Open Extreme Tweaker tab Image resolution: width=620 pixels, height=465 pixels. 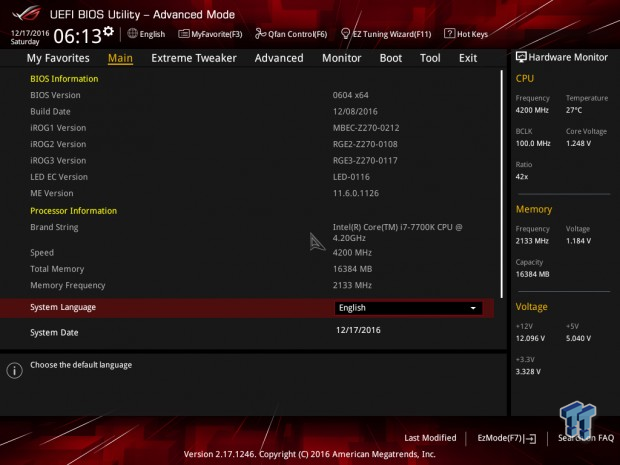[x=194, y=58]
